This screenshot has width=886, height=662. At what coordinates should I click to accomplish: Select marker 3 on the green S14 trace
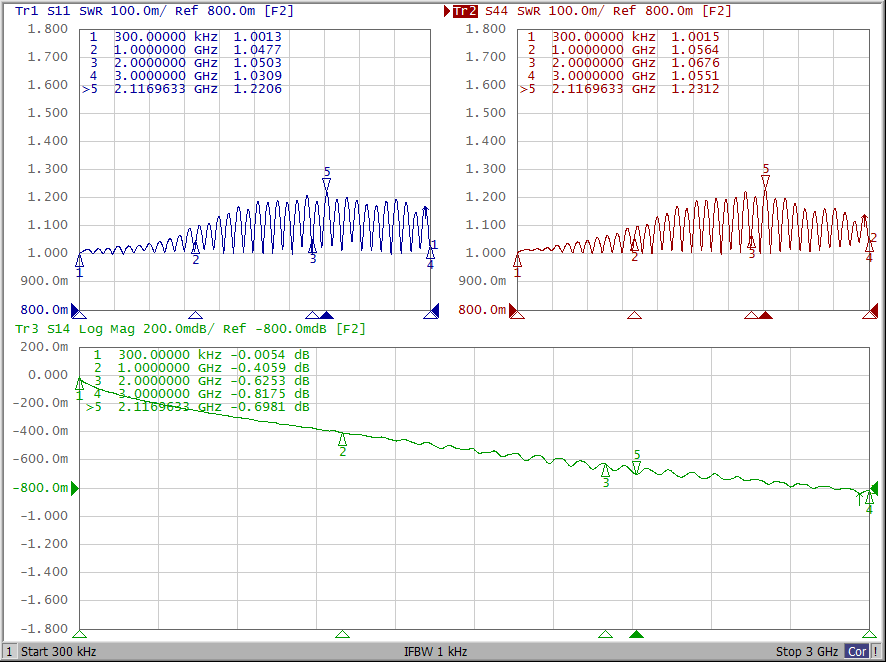[605, 470]
